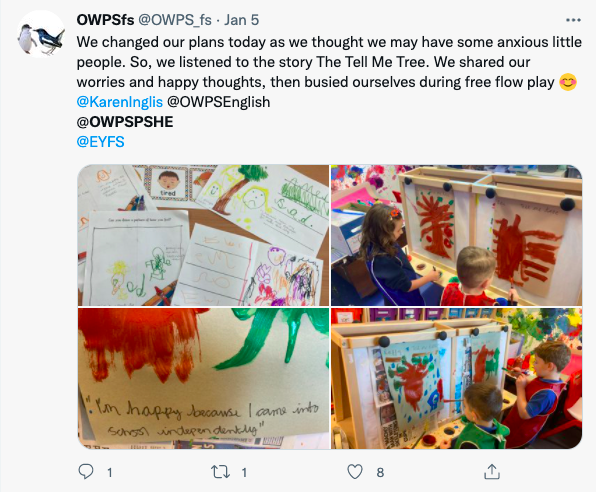The image size is (596, 492).
Task: Retweet this post using the arrows icon
Action: [x=220, y=472]
